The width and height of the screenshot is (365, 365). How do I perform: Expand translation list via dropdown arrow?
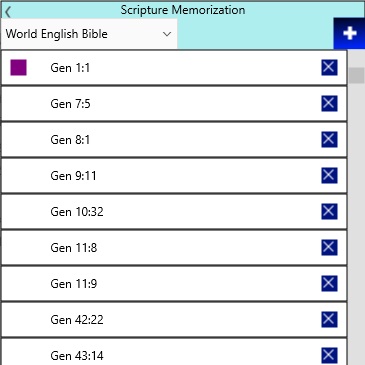click(x=167, y=34)
